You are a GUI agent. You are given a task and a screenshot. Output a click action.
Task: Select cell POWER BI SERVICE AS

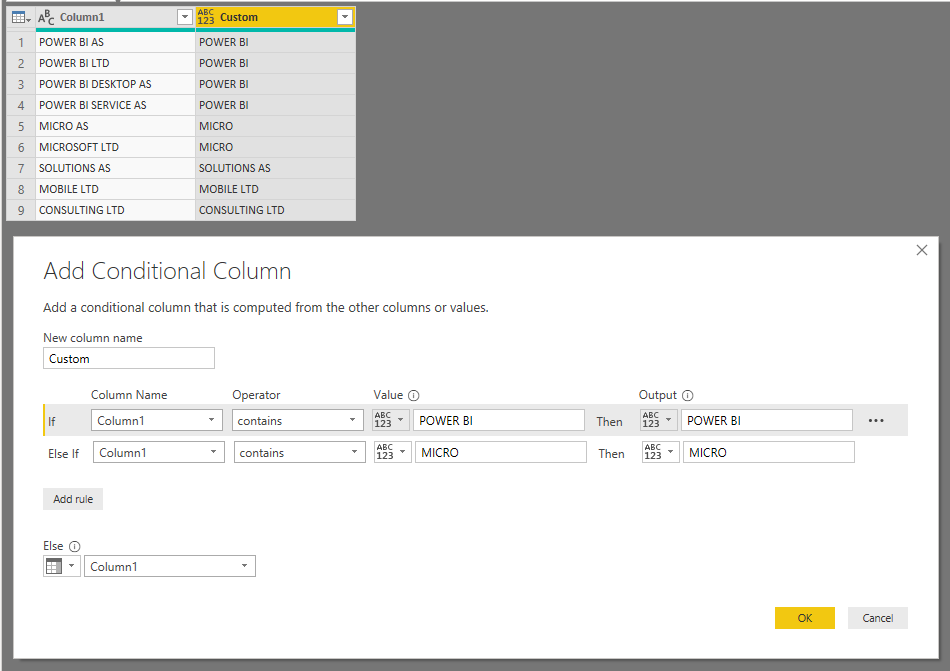(115, 105)
